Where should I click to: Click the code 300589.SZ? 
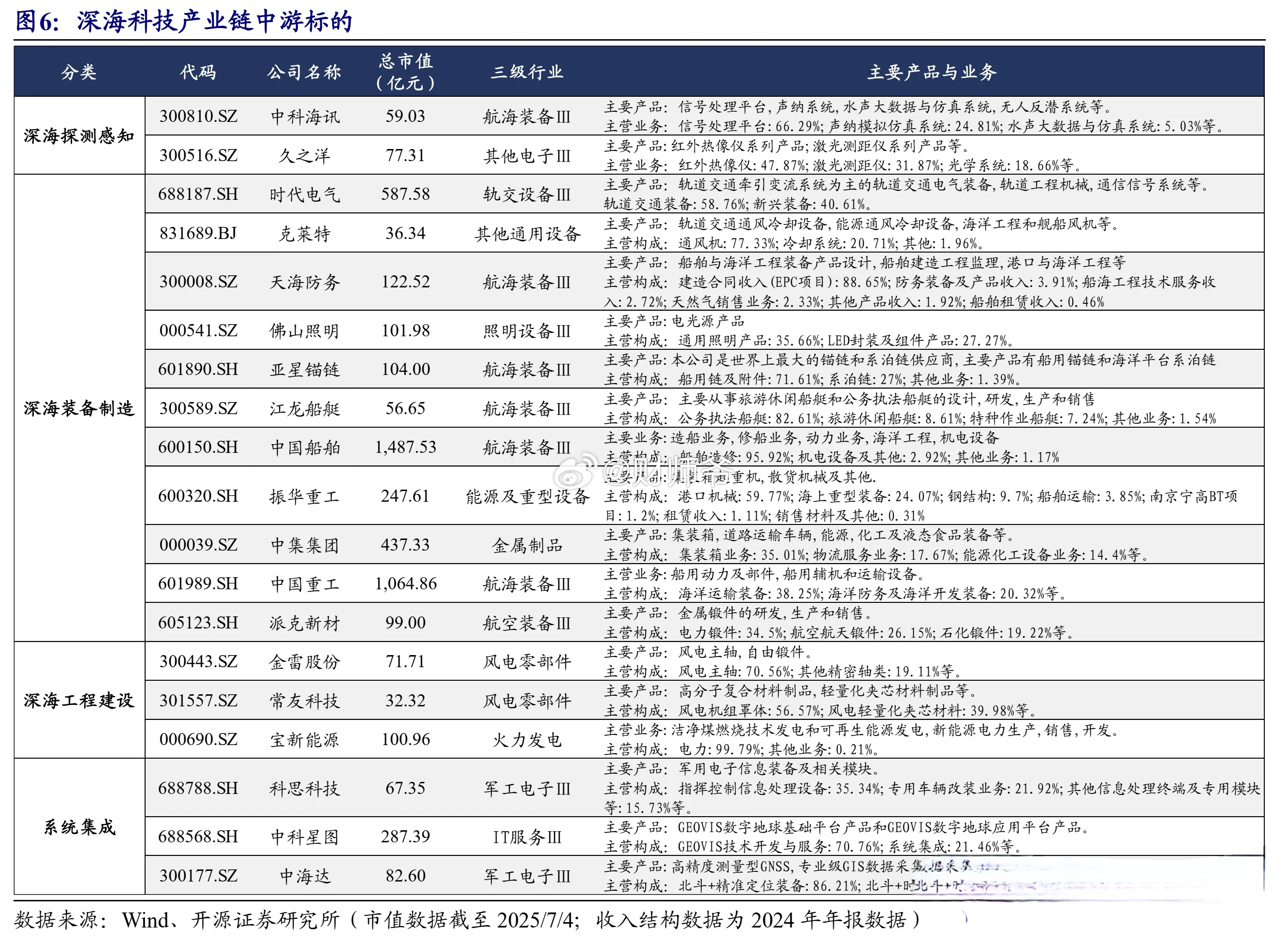tap(198, 408)
